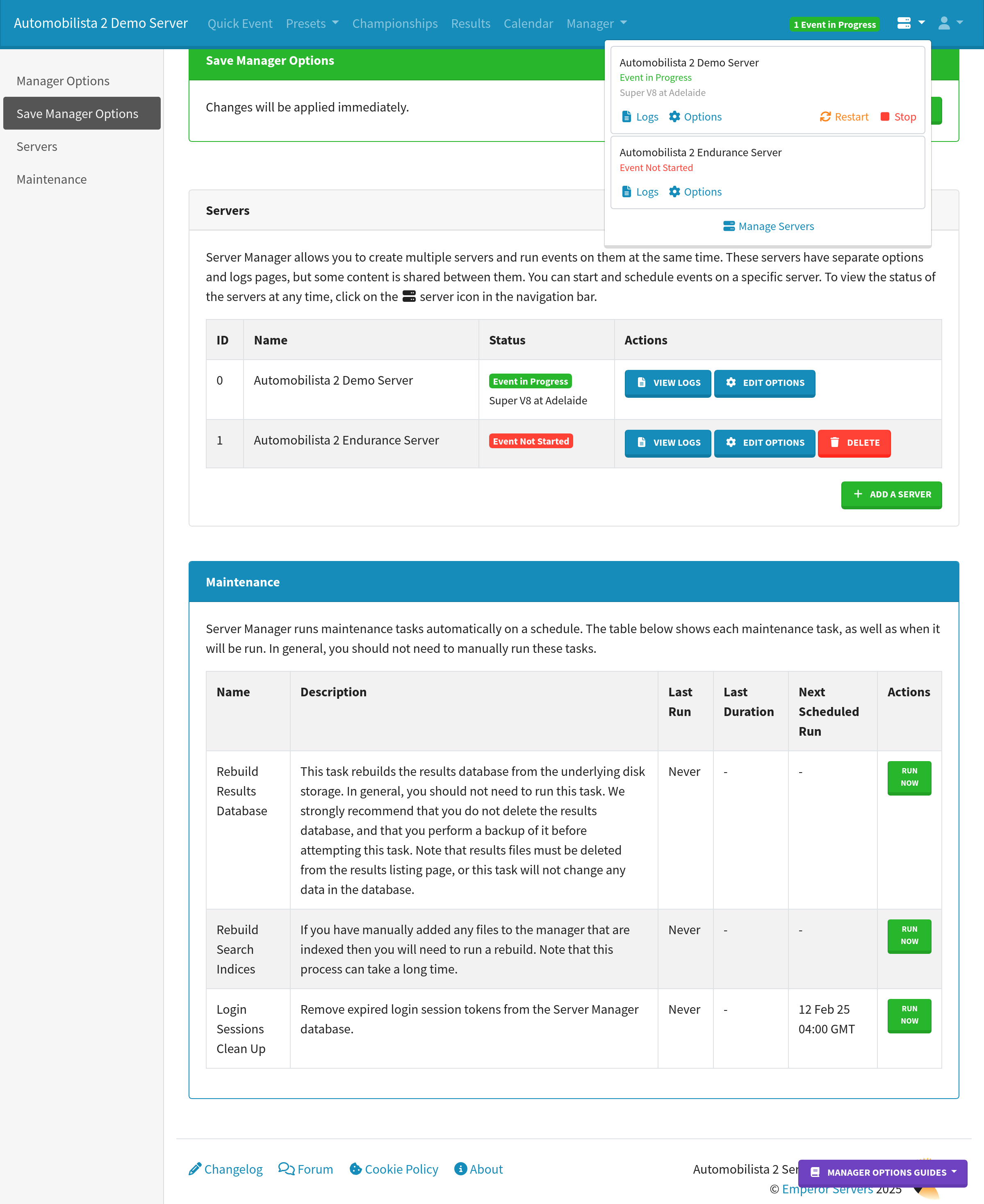
Task: Click the Restart icon for Demo Server
Action: click(x=825, y=117)
